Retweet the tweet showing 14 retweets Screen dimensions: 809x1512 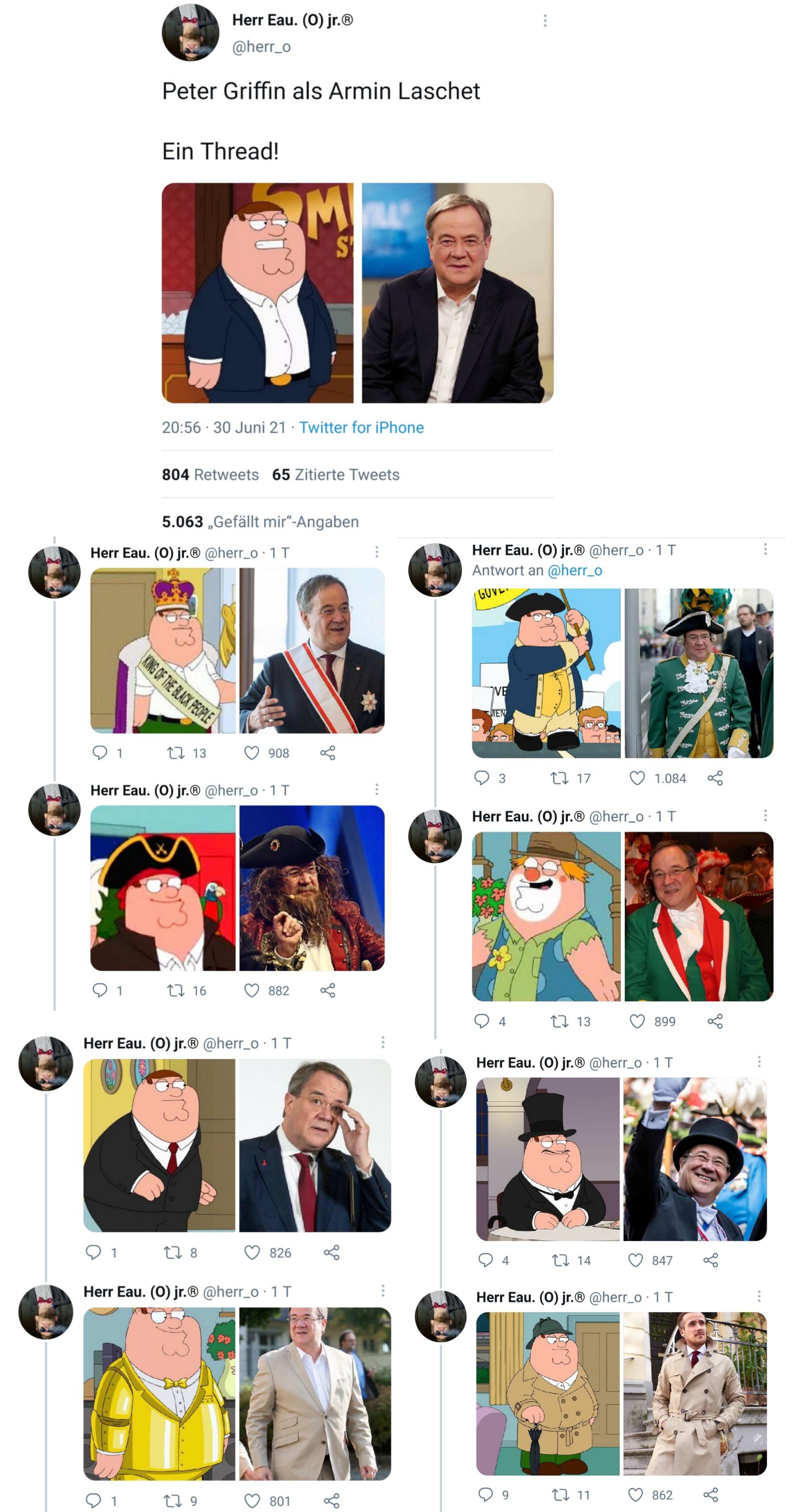(560, 1260)
